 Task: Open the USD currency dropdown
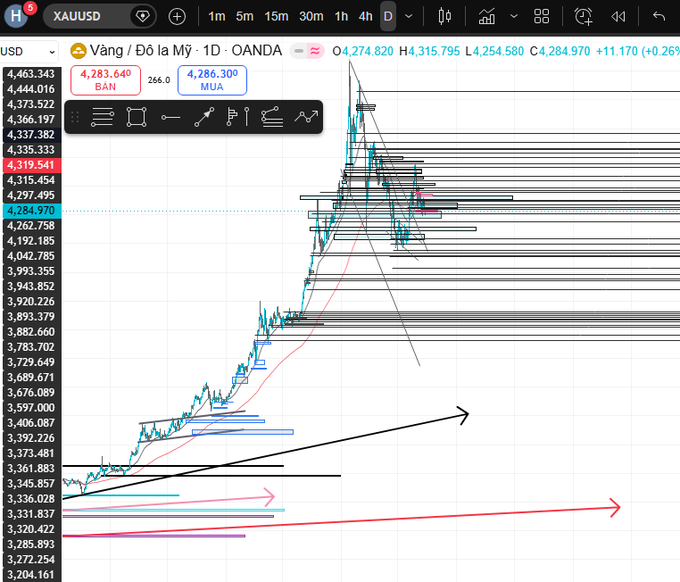29,52
